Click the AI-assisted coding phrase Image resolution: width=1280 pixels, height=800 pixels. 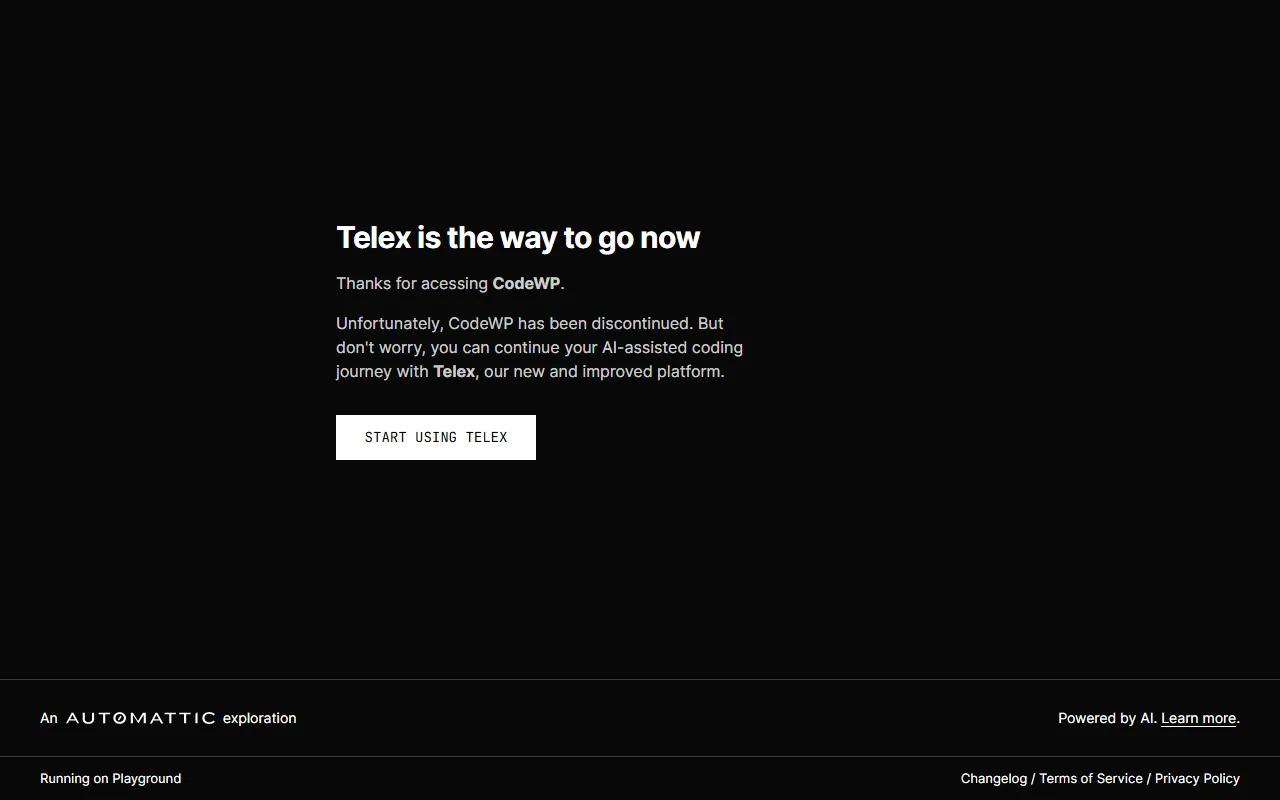672,347
